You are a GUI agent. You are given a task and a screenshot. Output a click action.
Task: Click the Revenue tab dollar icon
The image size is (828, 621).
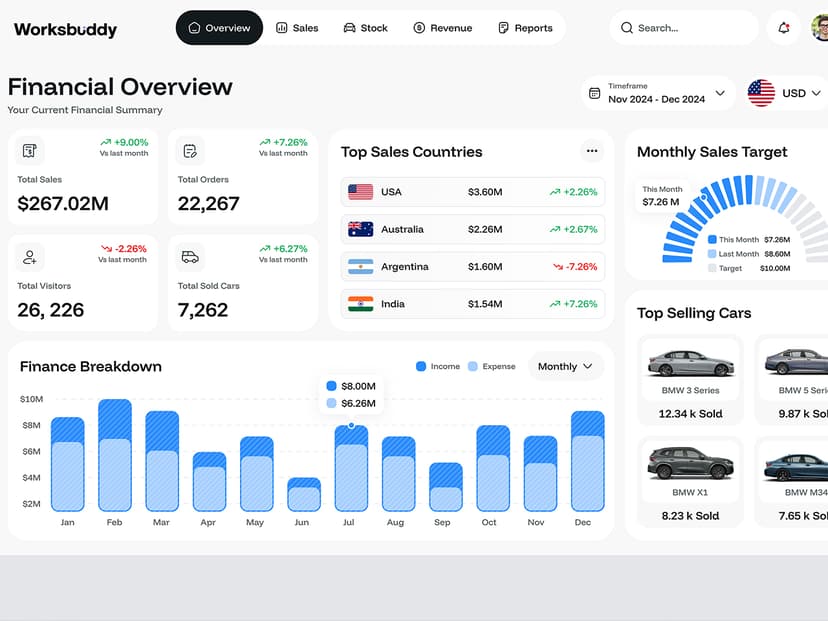point(419,27)
